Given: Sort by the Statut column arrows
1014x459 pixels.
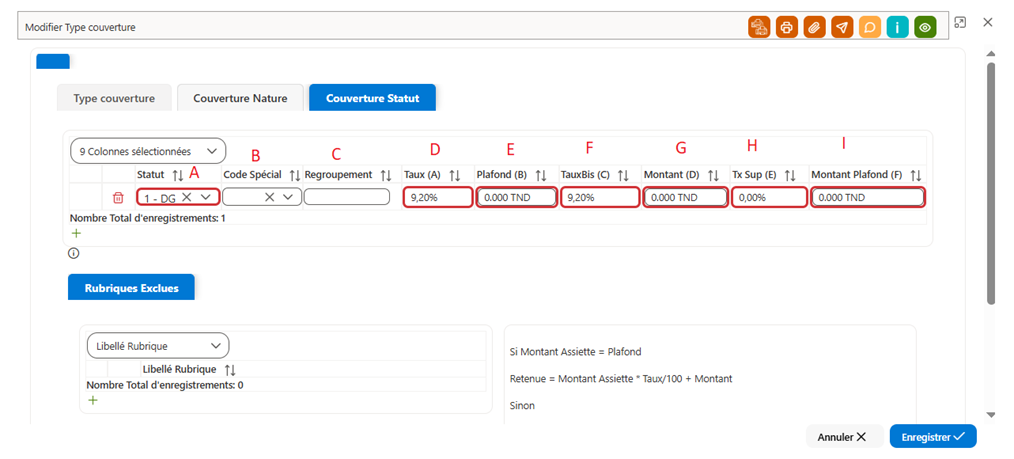Looking at the screenshot, I should 178,175.
